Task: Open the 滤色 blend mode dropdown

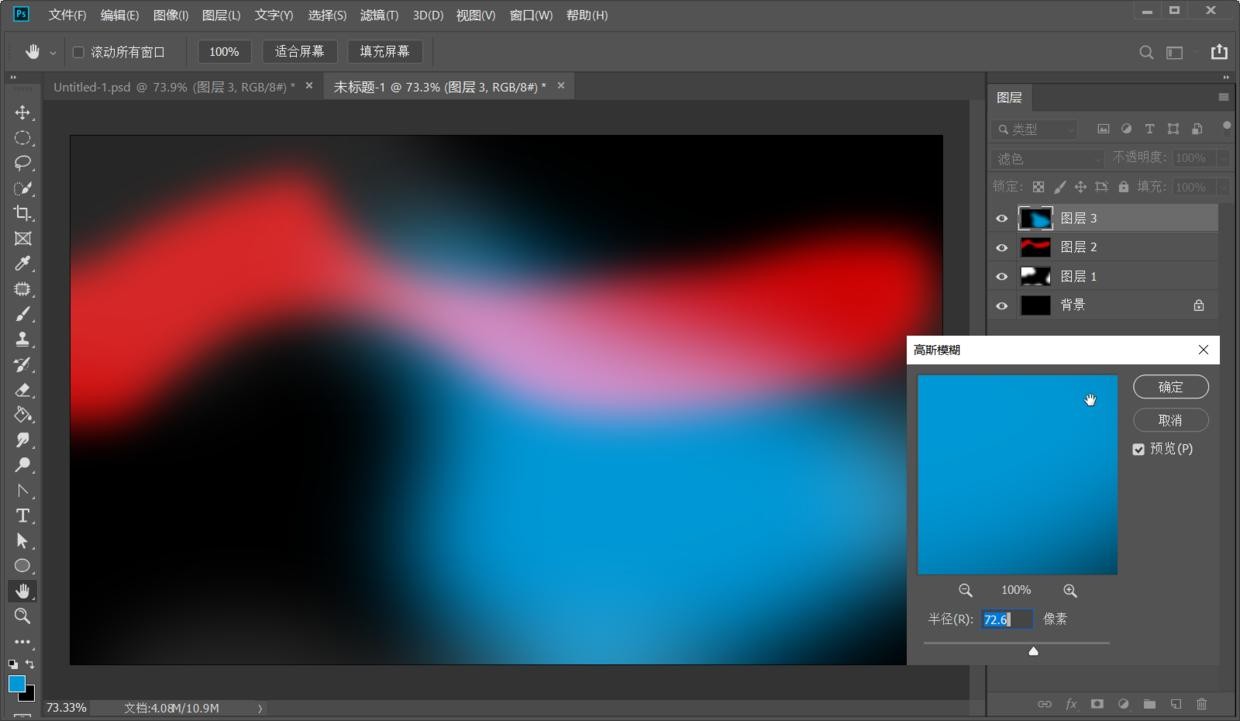Action: 1047,159
